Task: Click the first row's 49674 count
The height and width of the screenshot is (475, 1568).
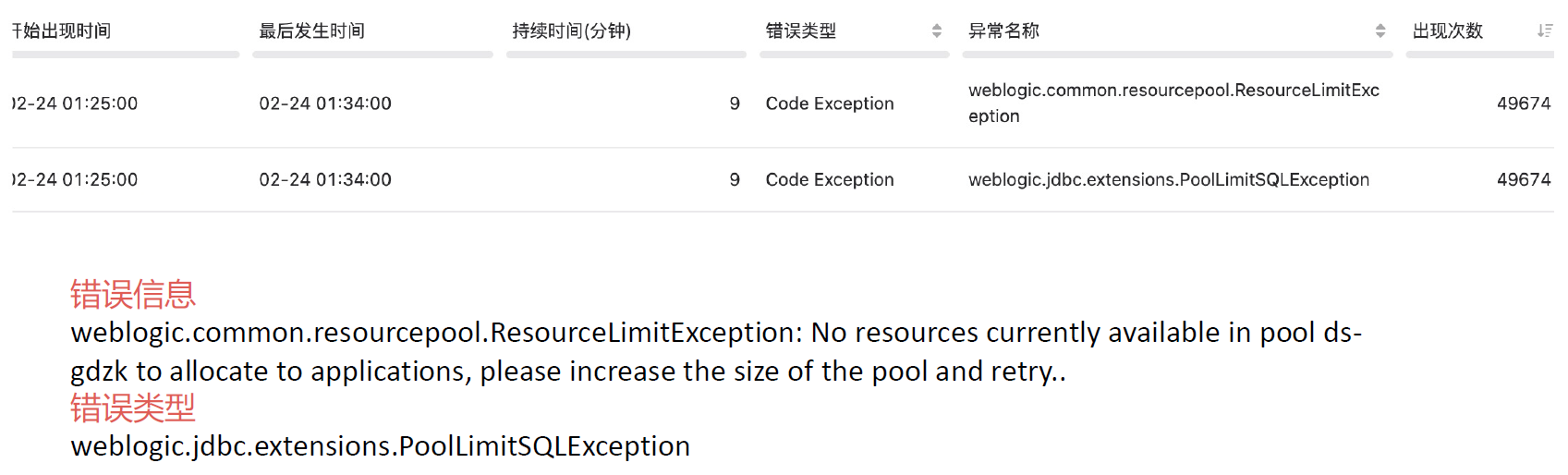Action: tap(1523, 104)
